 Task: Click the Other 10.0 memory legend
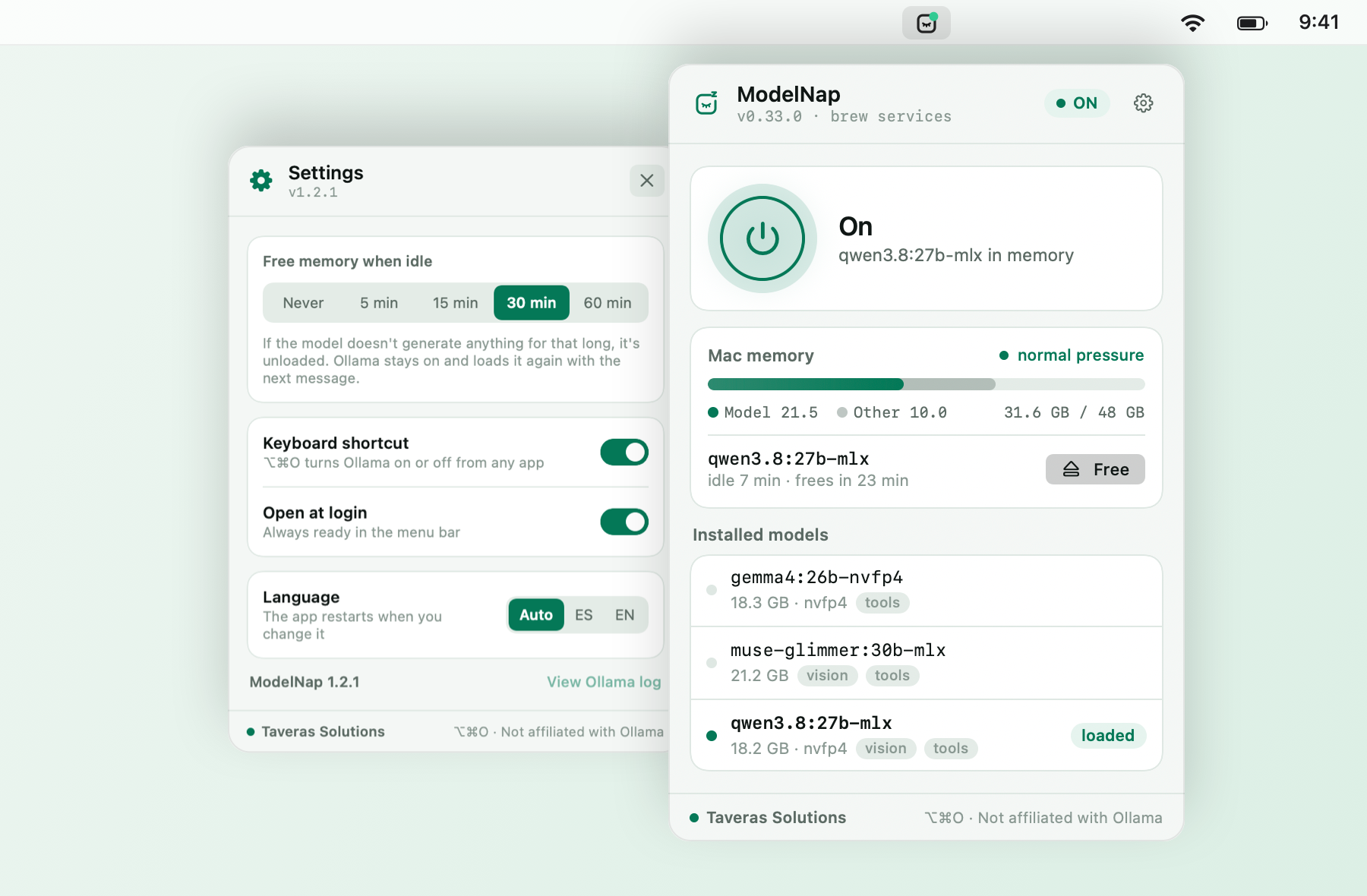892,412
